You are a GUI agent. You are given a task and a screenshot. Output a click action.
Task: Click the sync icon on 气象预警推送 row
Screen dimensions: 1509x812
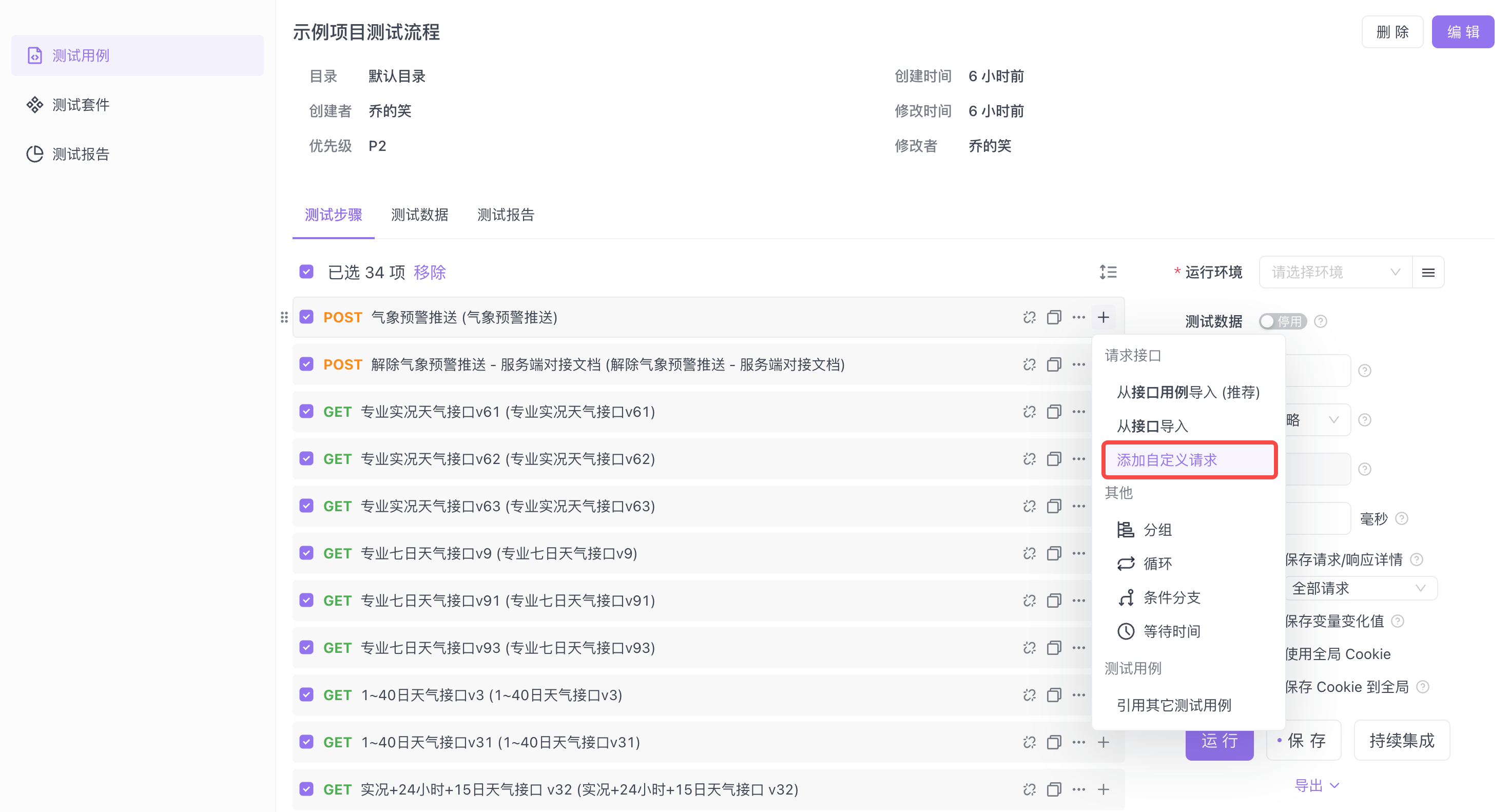pos(1029,318)
